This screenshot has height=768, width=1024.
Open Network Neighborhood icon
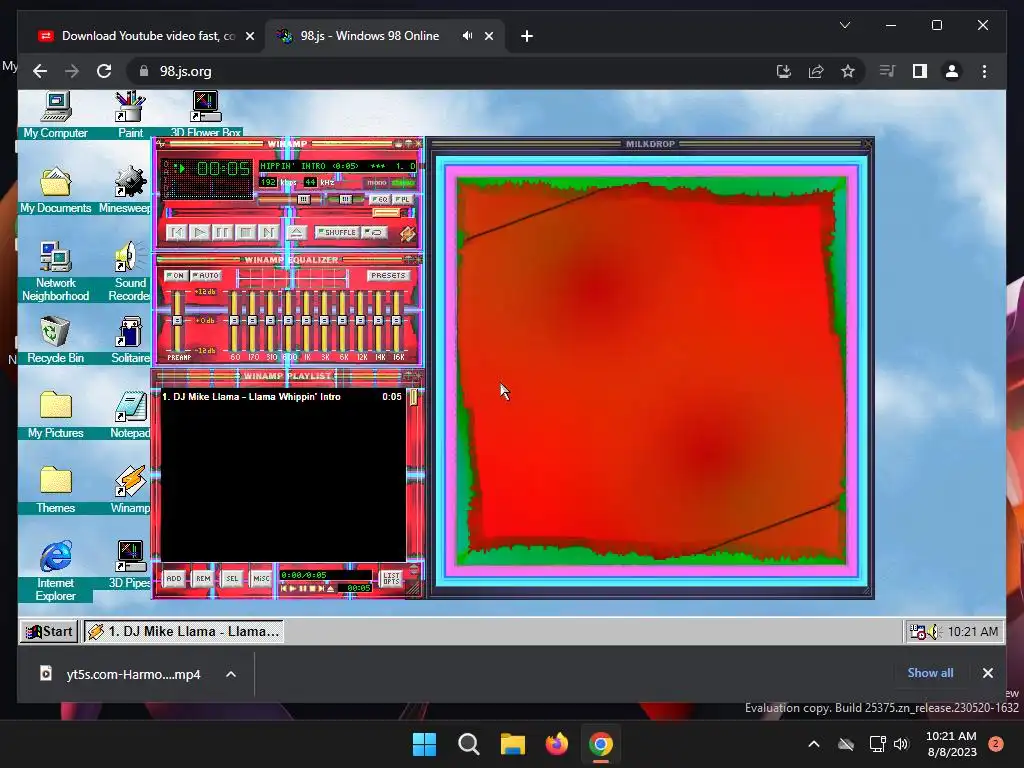click(56, 271)
